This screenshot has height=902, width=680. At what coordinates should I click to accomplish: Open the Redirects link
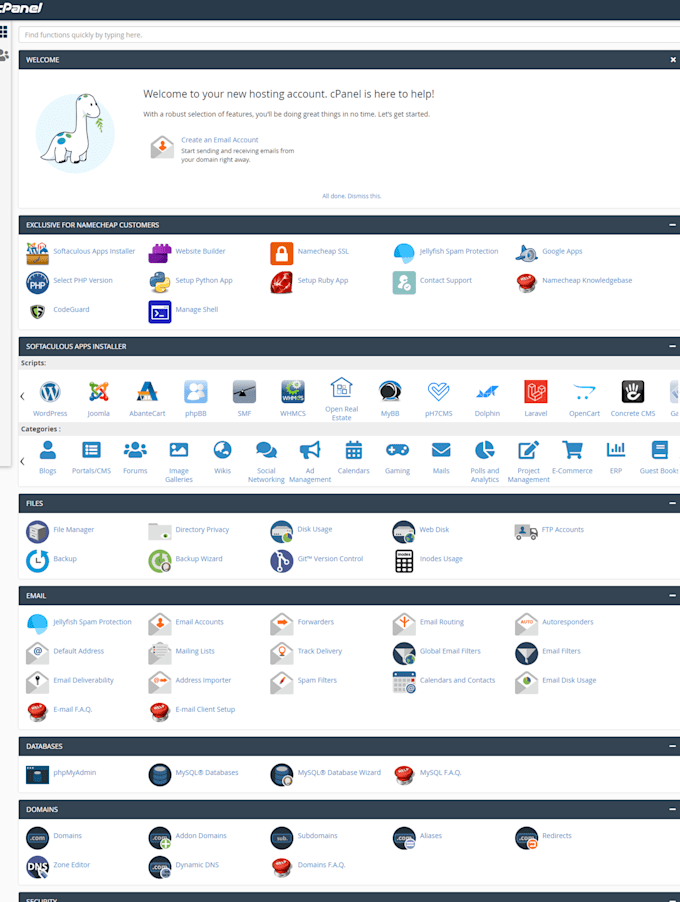(557, 836)
